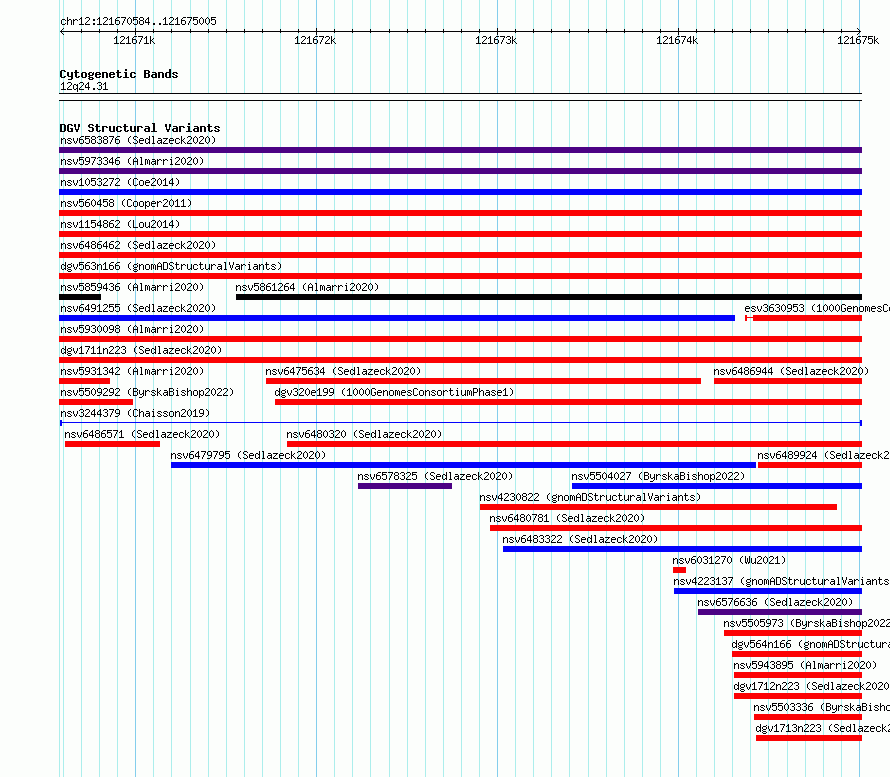
Task: Click nsv6480781 (Sedlazeck2020) label
Action: [567, 518]
